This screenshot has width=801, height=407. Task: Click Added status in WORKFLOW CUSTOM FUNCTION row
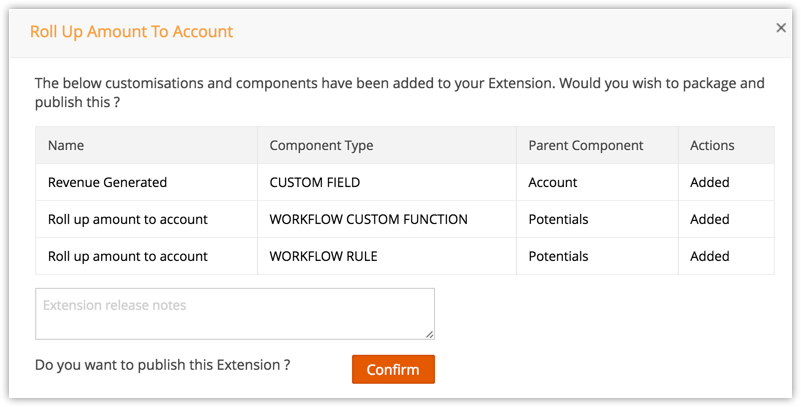tap(710, 219)
